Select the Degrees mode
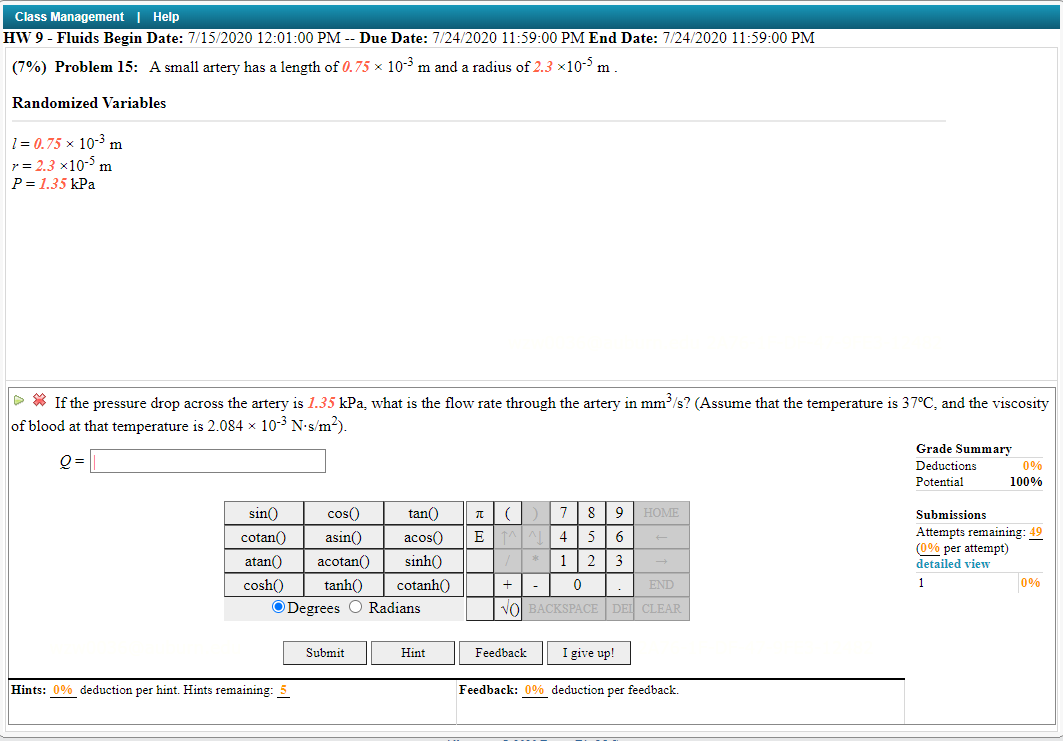Screen dimensions: 1063x741 (x=278, y=606)
